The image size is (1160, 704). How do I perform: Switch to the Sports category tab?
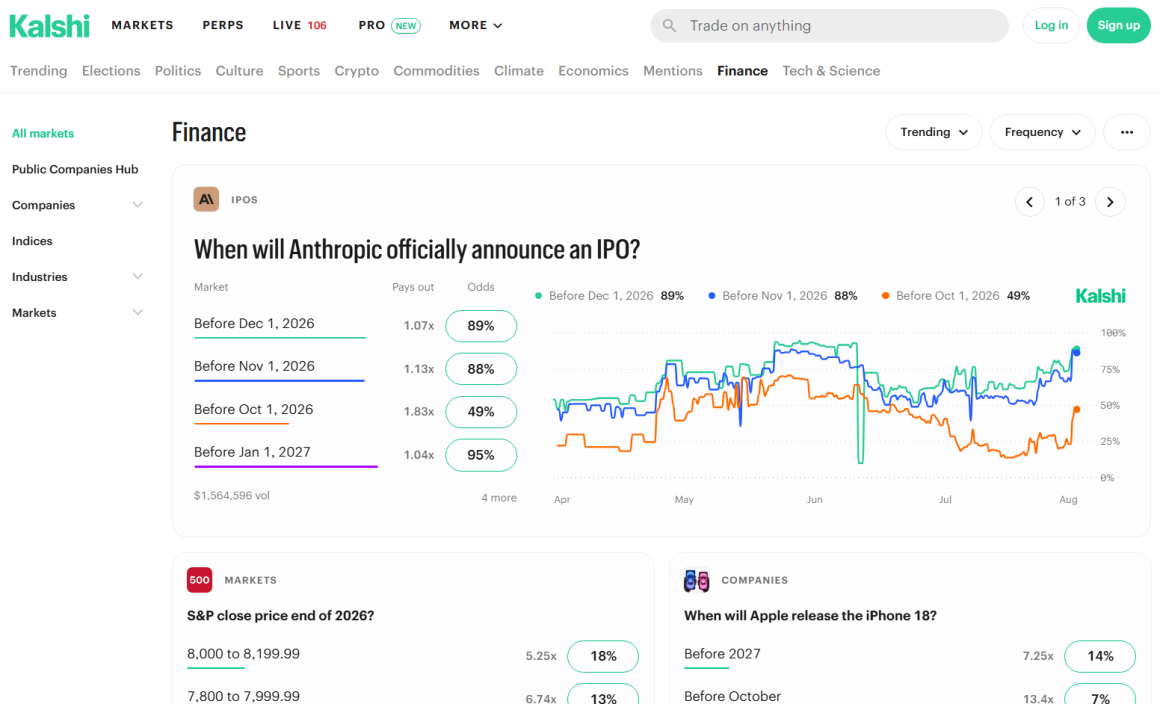(299, 71)
